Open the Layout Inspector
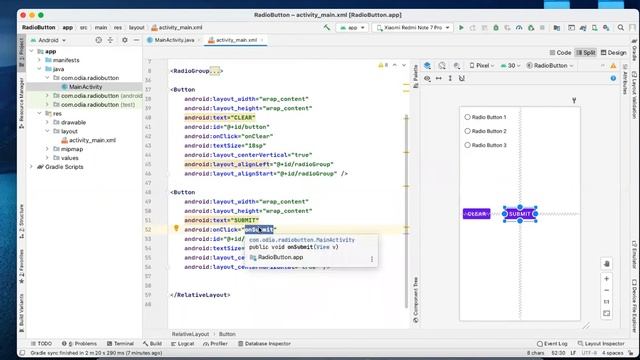This screenshot has height=360, width=640. (601, 344)
